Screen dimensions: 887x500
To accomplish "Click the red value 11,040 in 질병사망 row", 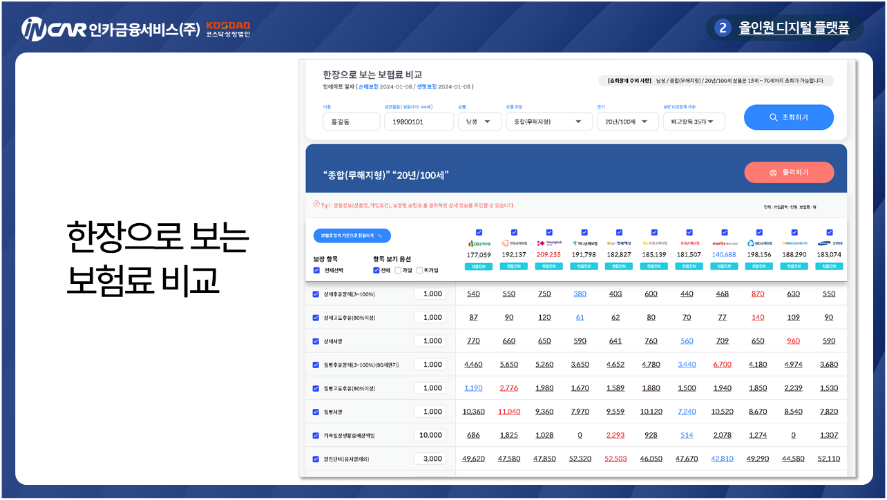I will pyautogui.click(x=509, y=412).
